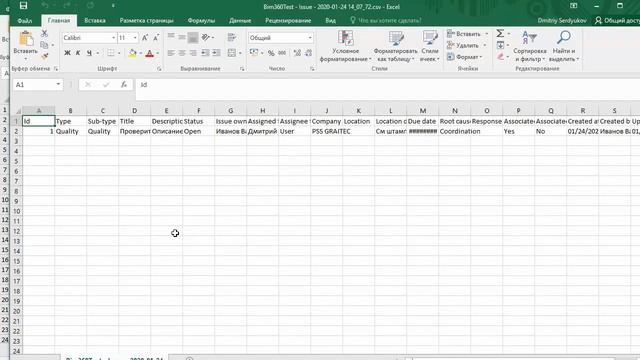Toggle middle vertical alignment
Image resolution: width=640 pixels, height=360 pixels.
tap(182, 38)
